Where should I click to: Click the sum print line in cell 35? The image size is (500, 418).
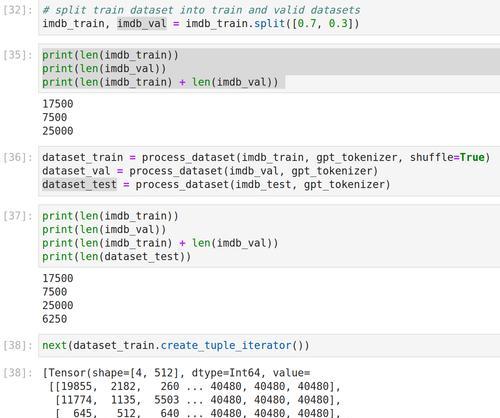coord(160,82)
